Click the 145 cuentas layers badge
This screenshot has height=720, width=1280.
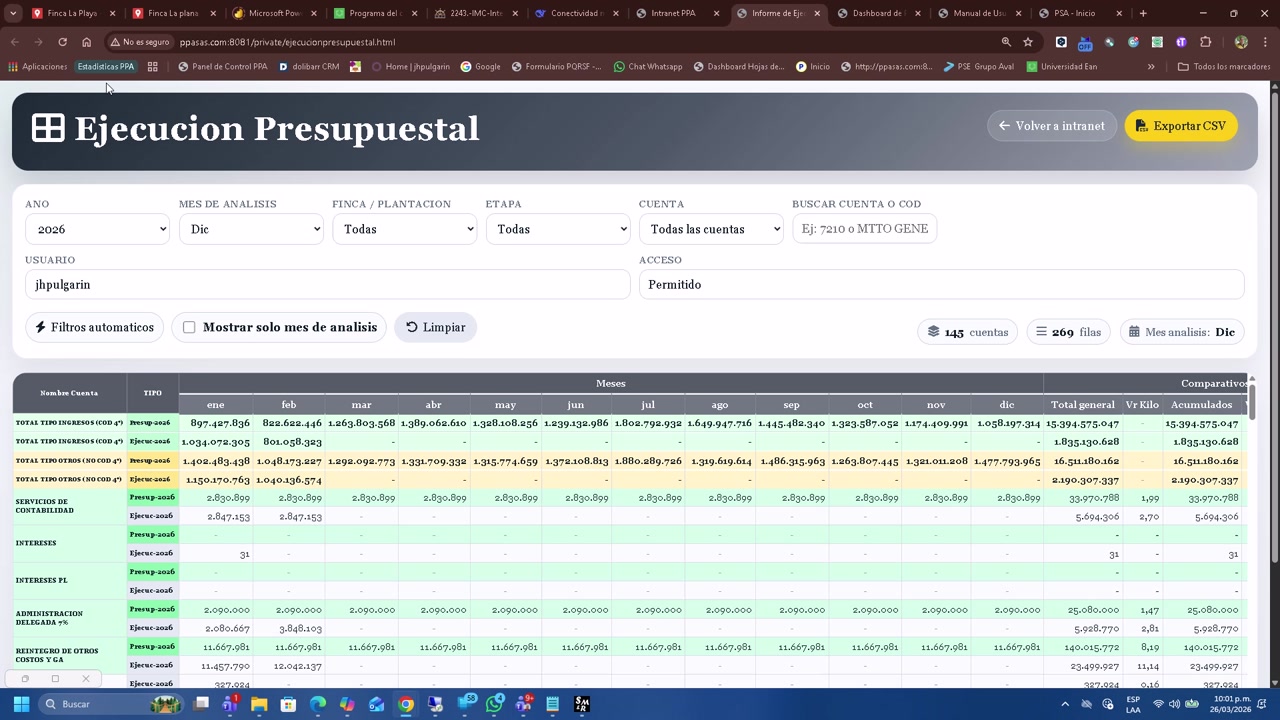coord(967,332)
